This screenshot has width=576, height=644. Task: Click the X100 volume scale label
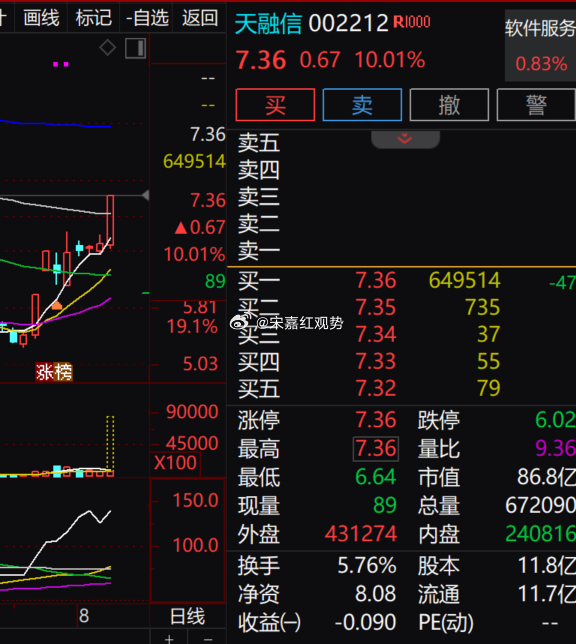[175, 463]
